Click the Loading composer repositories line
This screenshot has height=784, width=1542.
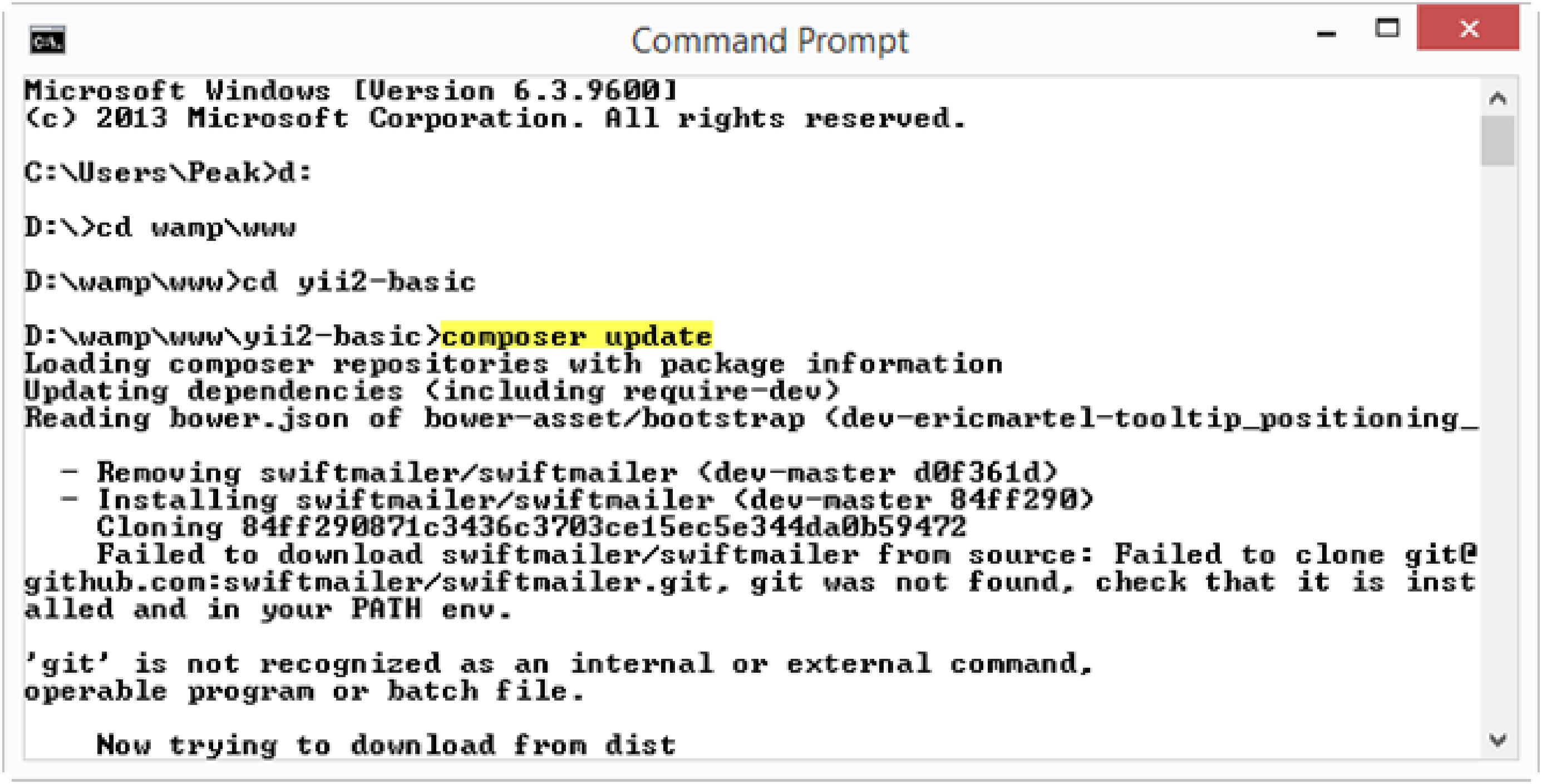tap(513, 364)
